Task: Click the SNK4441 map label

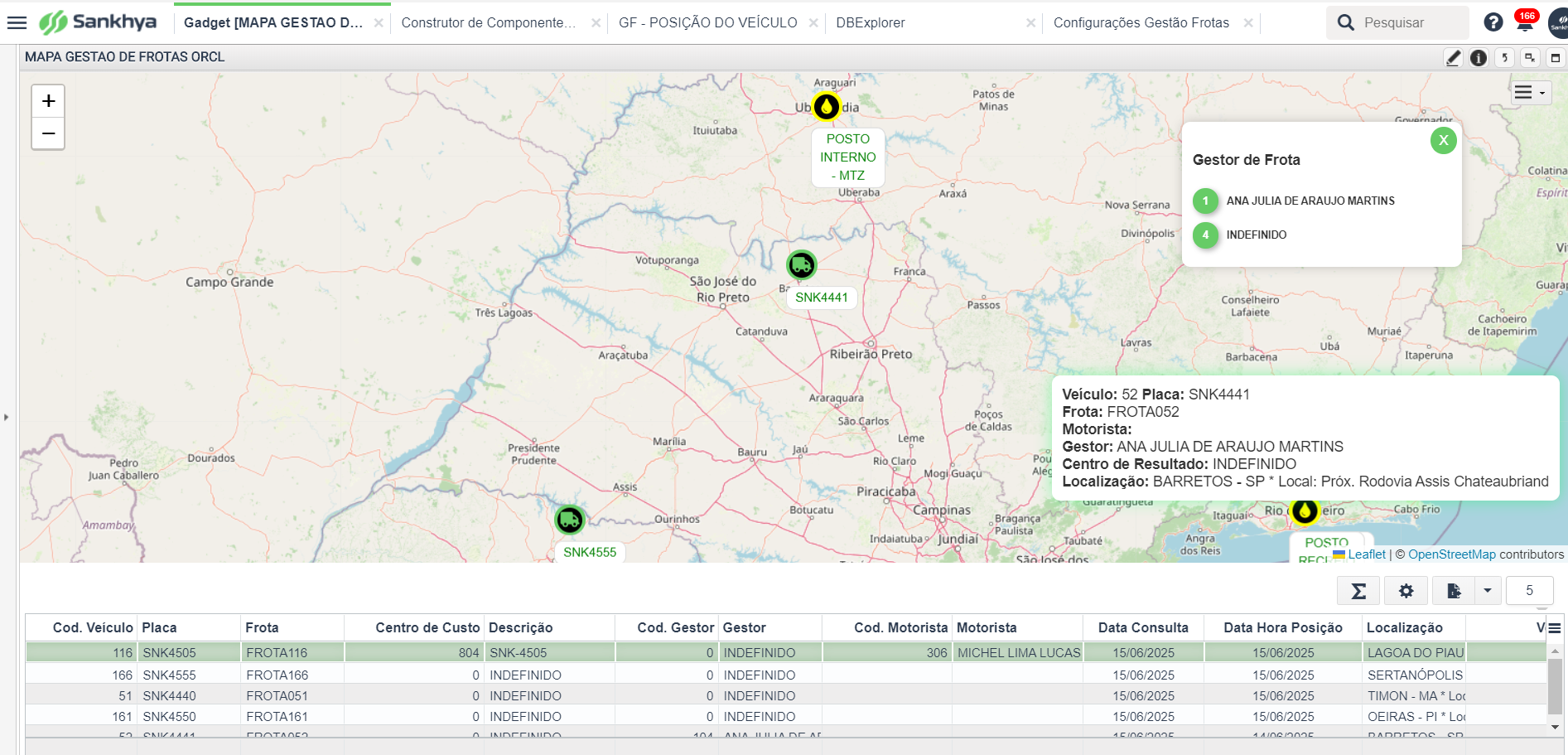Action: pos(822,298)
